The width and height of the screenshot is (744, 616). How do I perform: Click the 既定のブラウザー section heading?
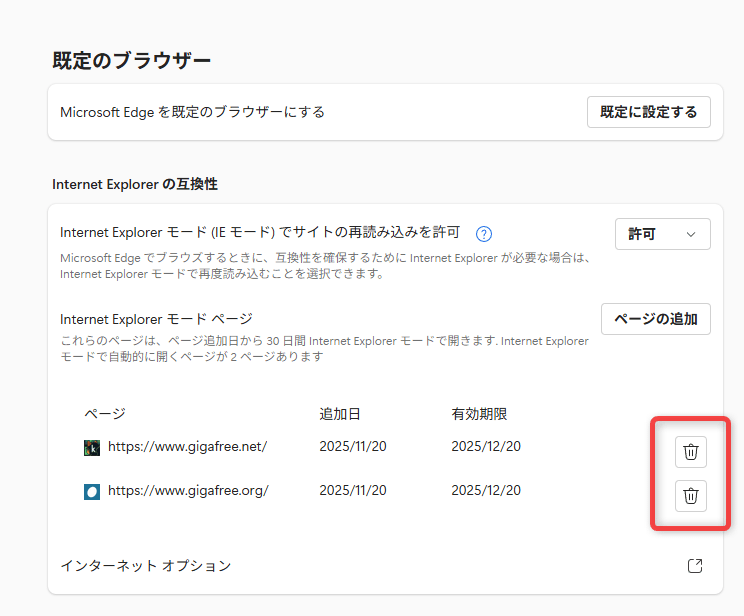pyautogui.click(x=132, y=60)
